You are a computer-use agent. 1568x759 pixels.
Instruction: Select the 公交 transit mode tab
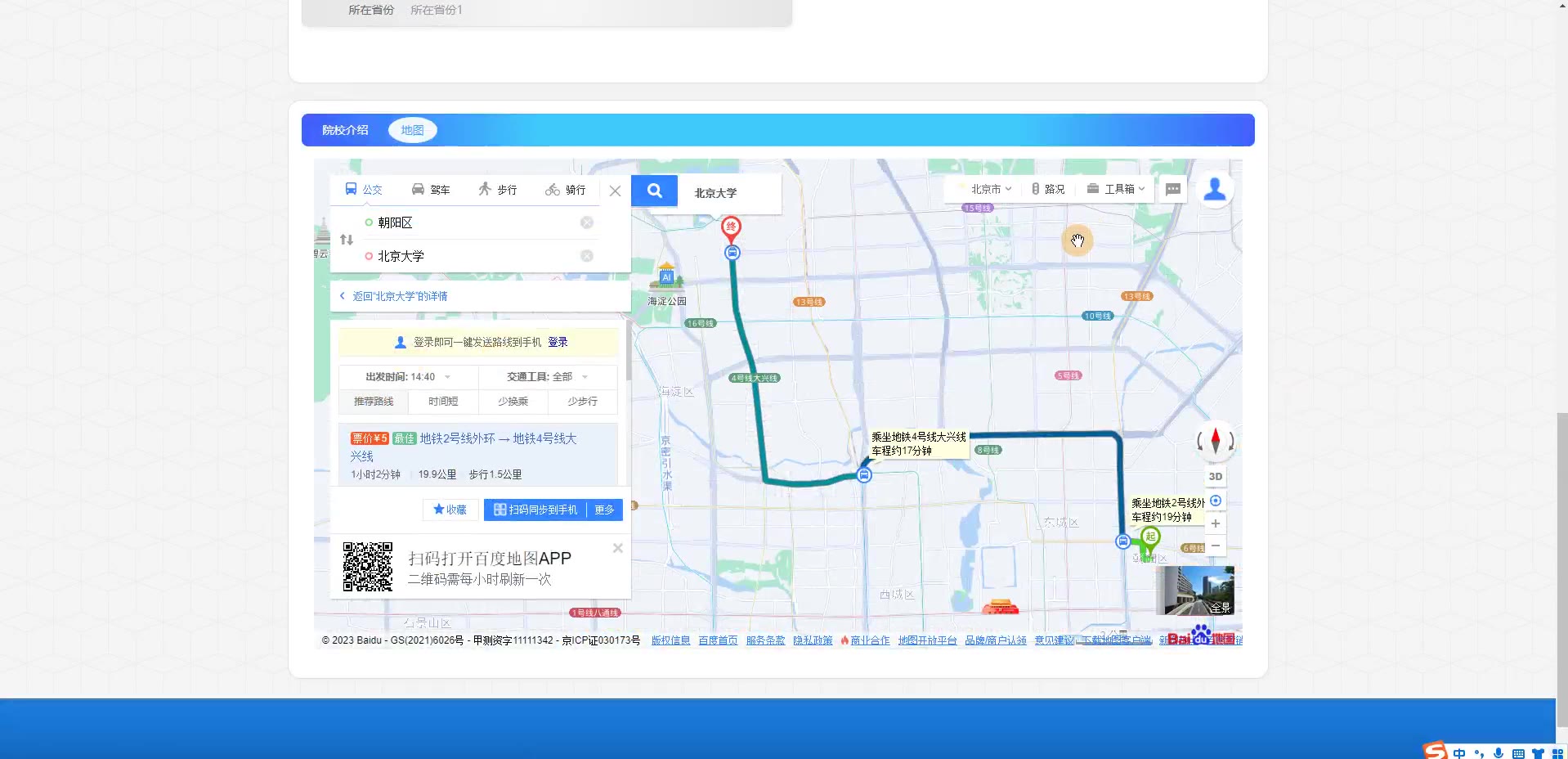364,190
